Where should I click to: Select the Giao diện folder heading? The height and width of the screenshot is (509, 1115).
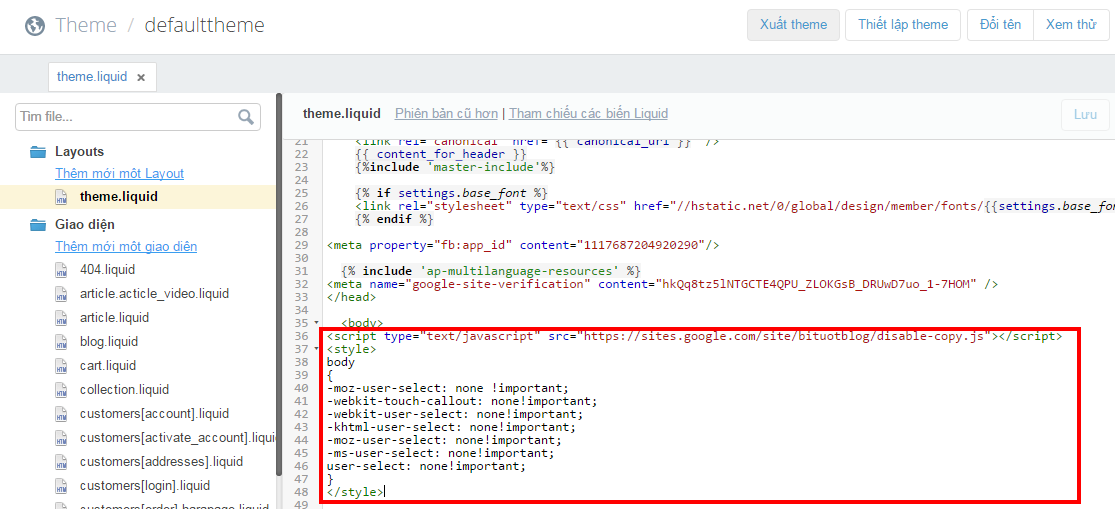click(85, 225)
